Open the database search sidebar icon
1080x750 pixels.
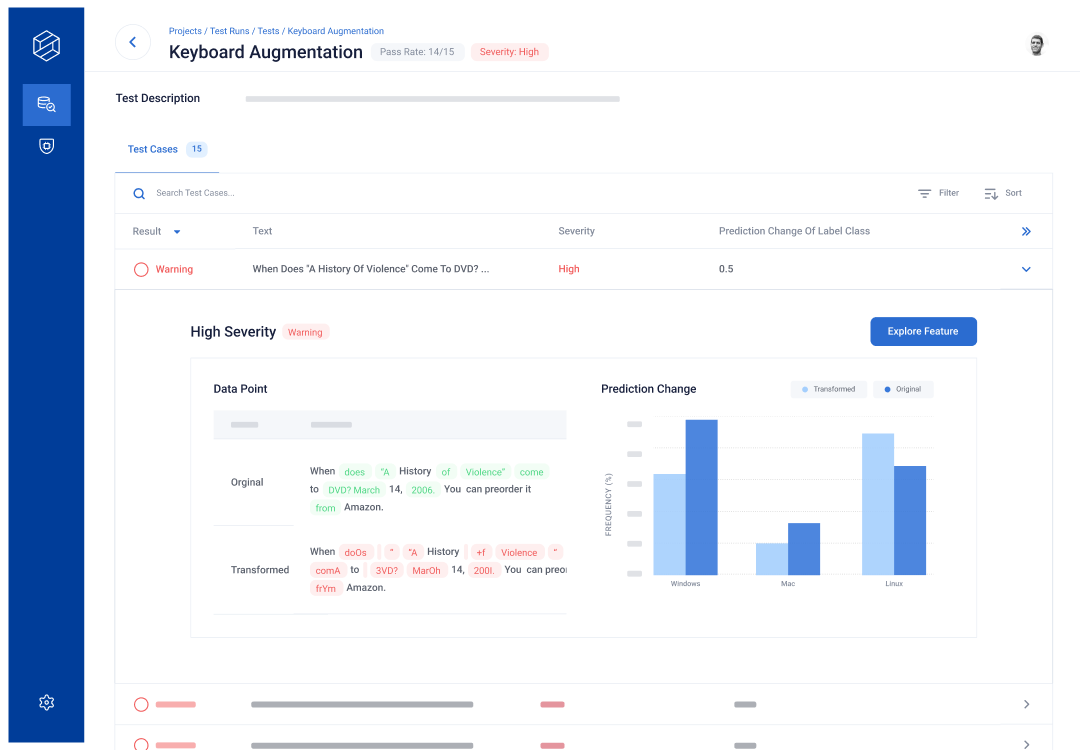click(46, 105)
